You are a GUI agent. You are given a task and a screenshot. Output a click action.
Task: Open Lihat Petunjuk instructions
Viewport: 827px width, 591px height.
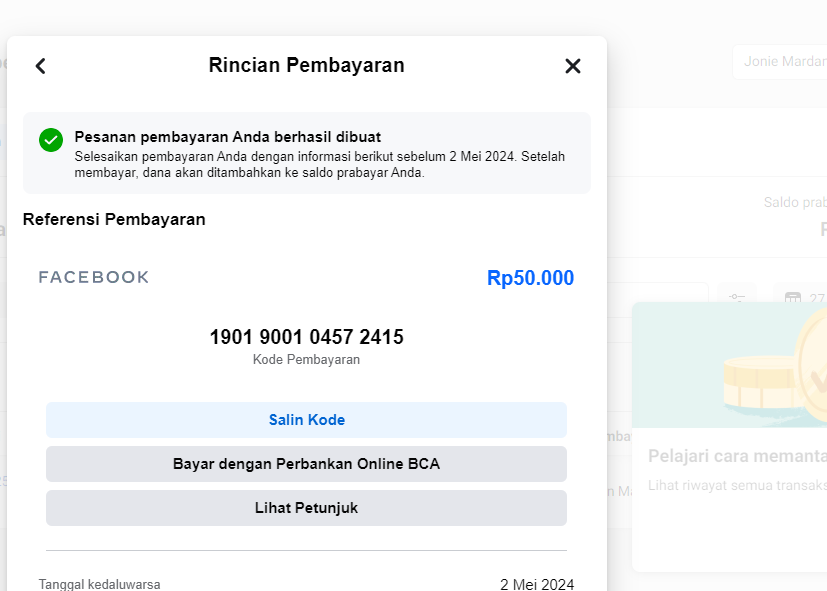306,508
